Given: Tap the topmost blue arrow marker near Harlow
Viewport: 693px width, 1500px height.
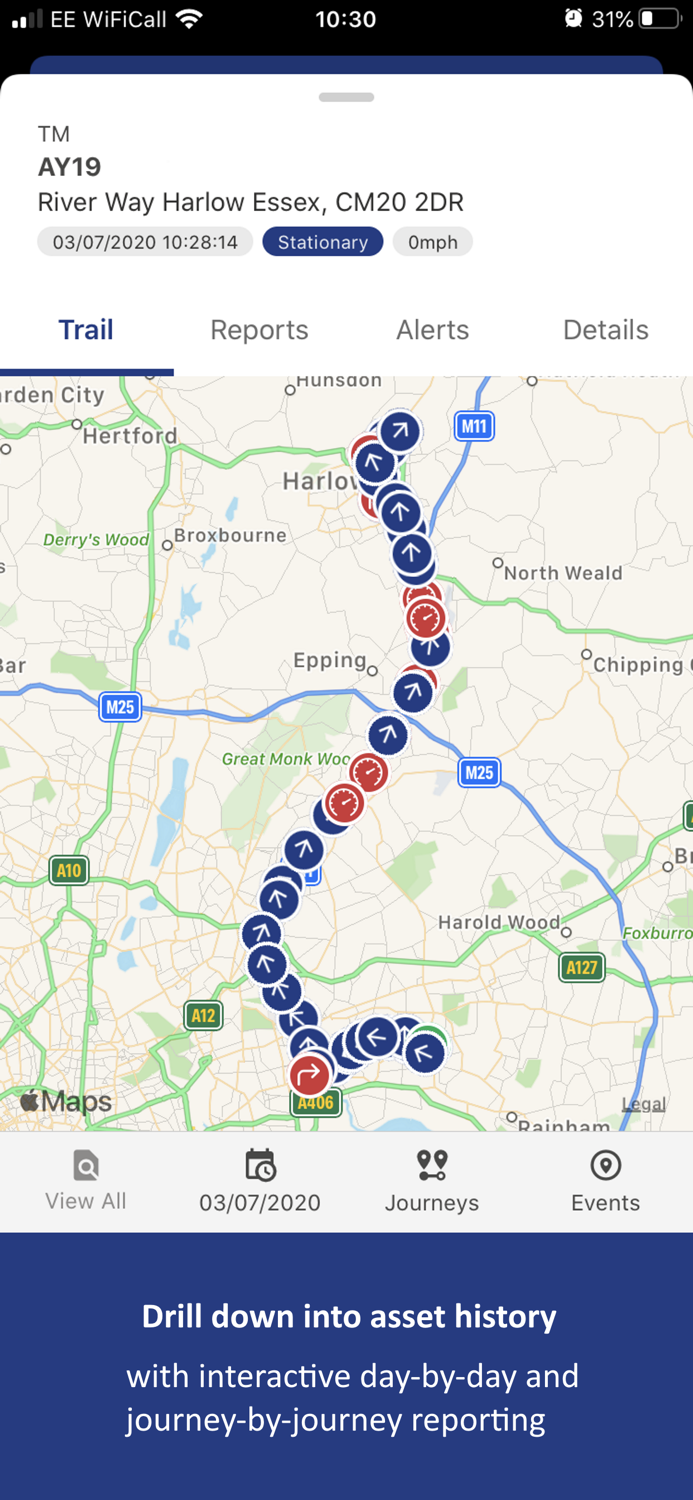Looking at the screenshot, I should [x=399, y=432].
